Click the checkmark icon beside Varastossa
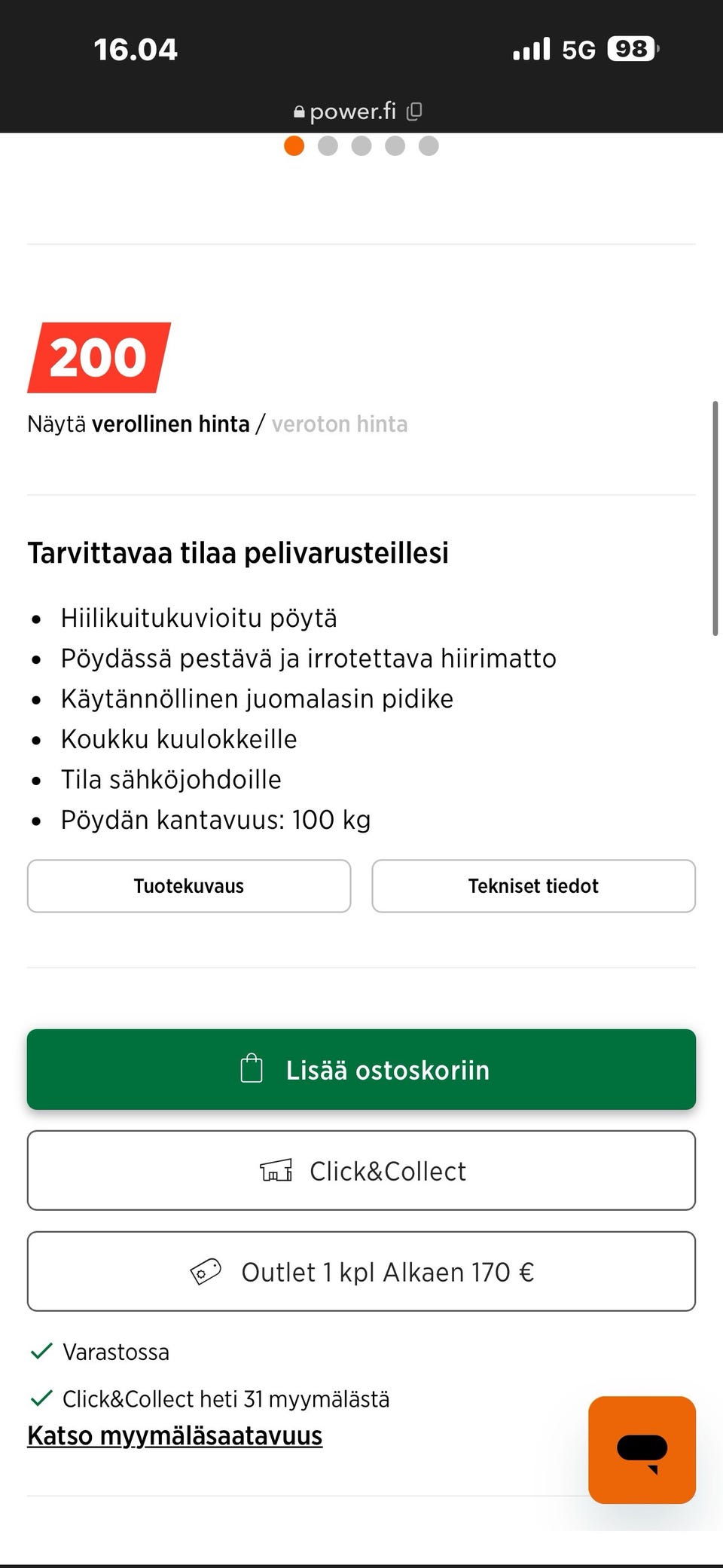The width and height of the screenshot is (723, 1568). pyautogui.click(x=42, y=1351)
